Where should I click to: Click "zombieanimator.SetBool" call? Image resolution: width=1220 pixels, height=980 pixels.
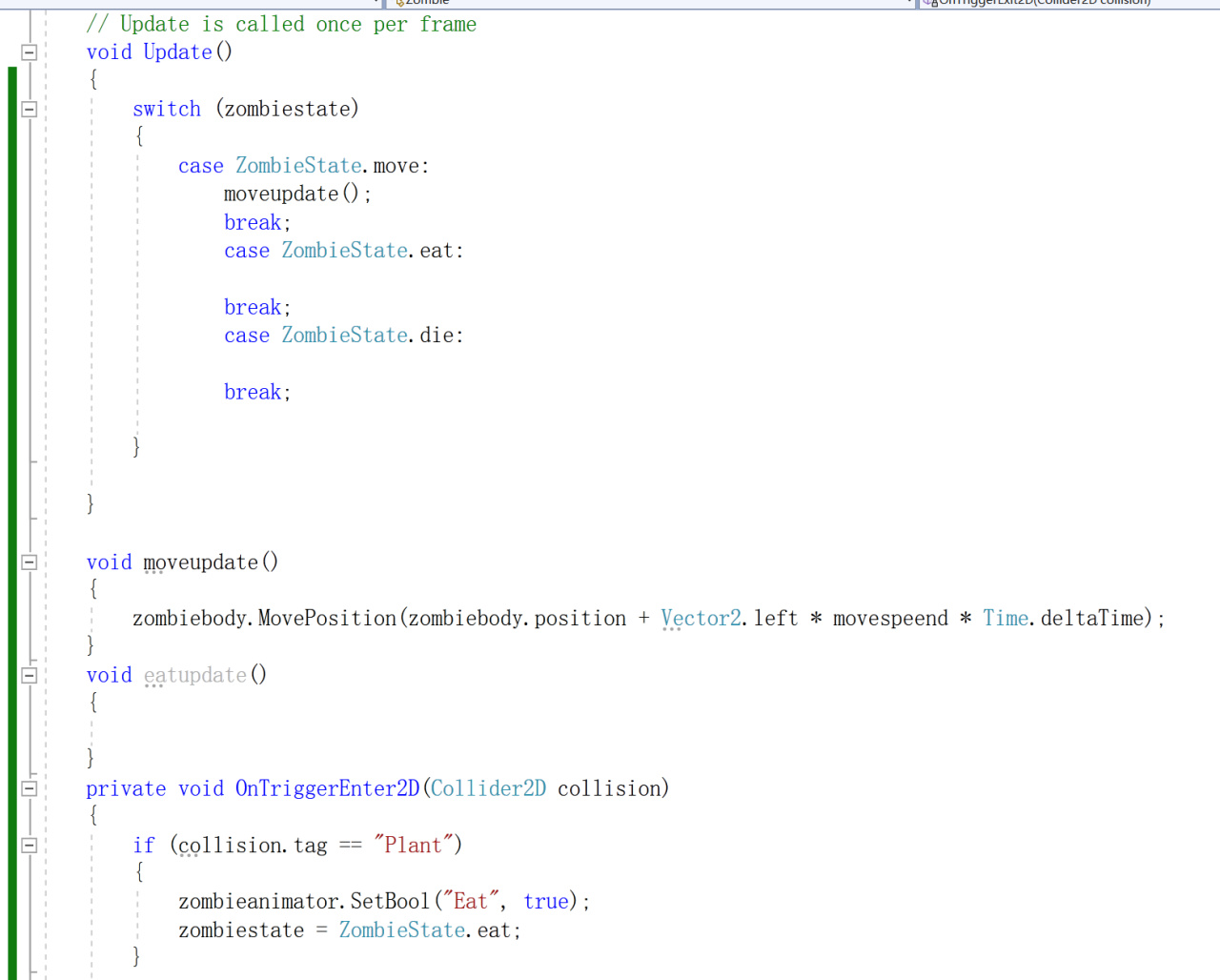pos(304,901)
